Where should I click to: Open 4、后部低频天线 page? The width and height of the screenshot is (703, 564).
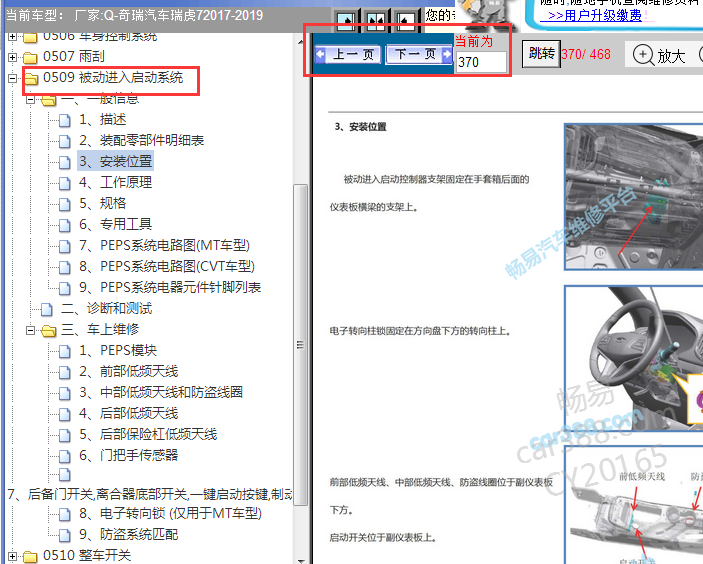[x=129, y=413]
